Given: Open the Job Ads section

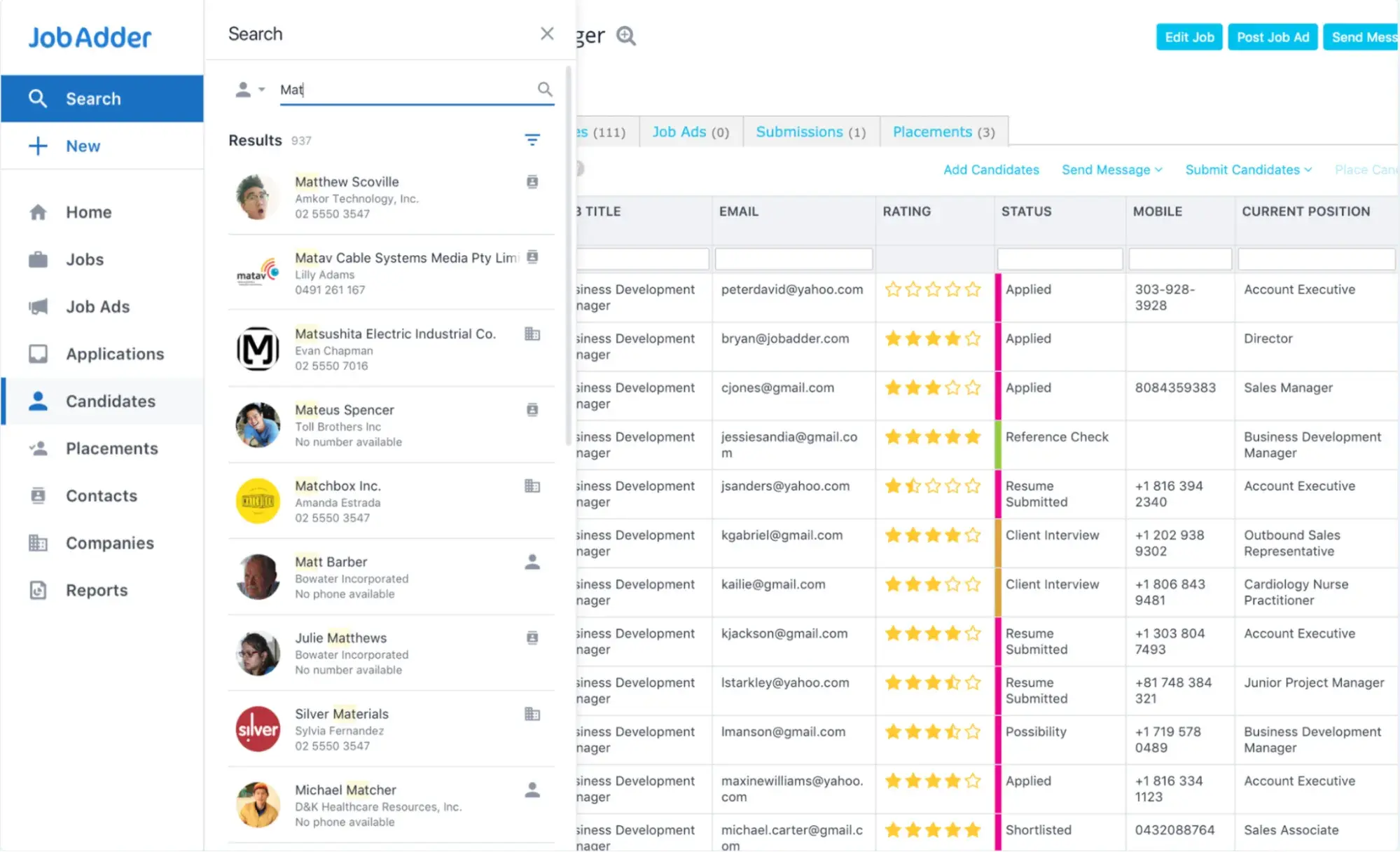Looking at the screenshot, I should tap(97, 306).
